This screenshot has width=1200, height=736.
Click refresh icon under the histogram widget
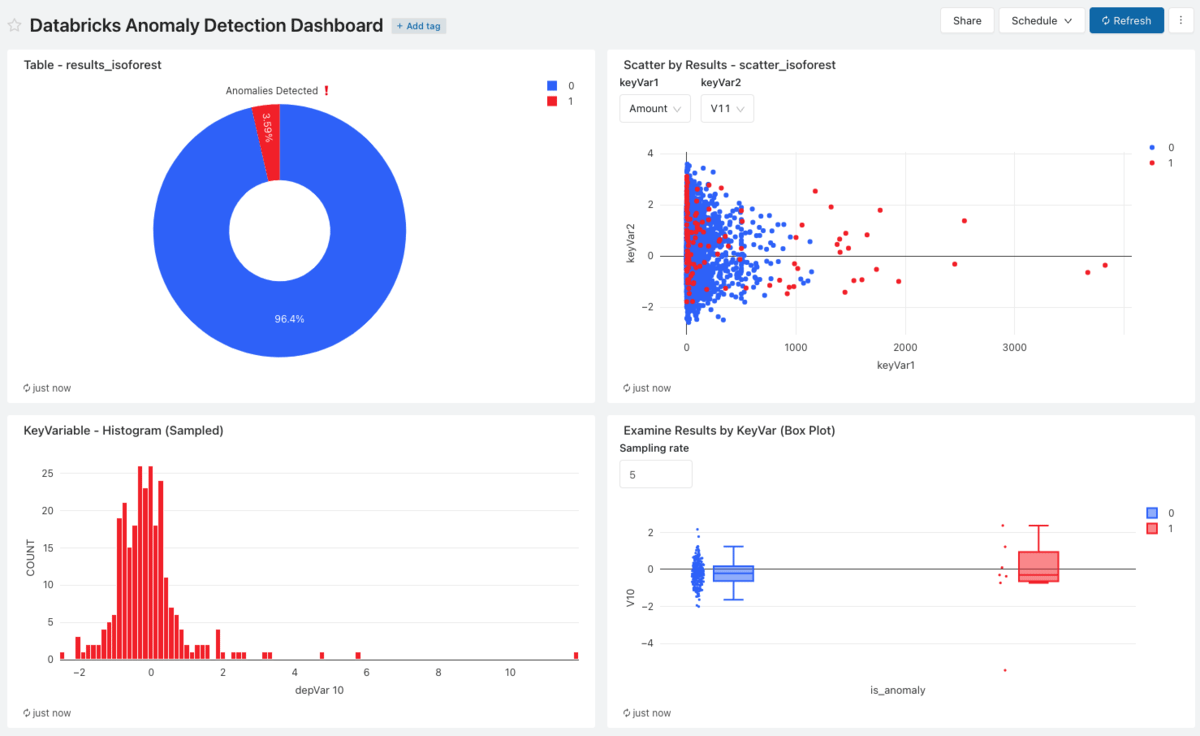[x=27, y=713]
